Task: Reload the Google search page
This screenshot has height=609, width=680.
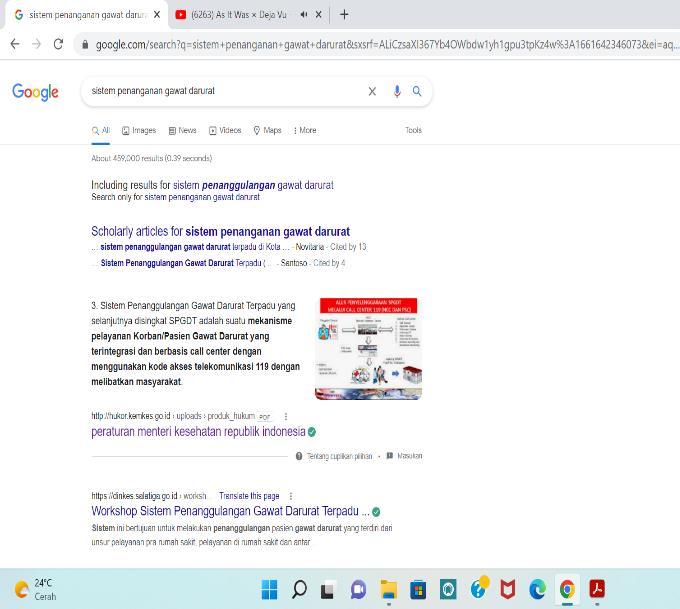Action: 58,44
